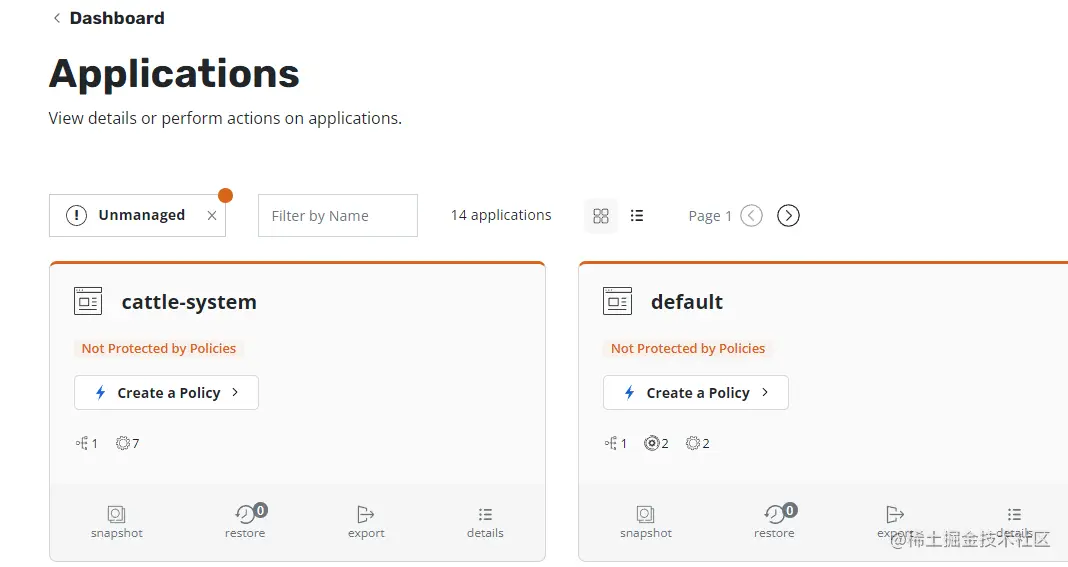This screenshot has height=567, width=1068.
Task: Export cattle-system application
Action: coord(366,522)
